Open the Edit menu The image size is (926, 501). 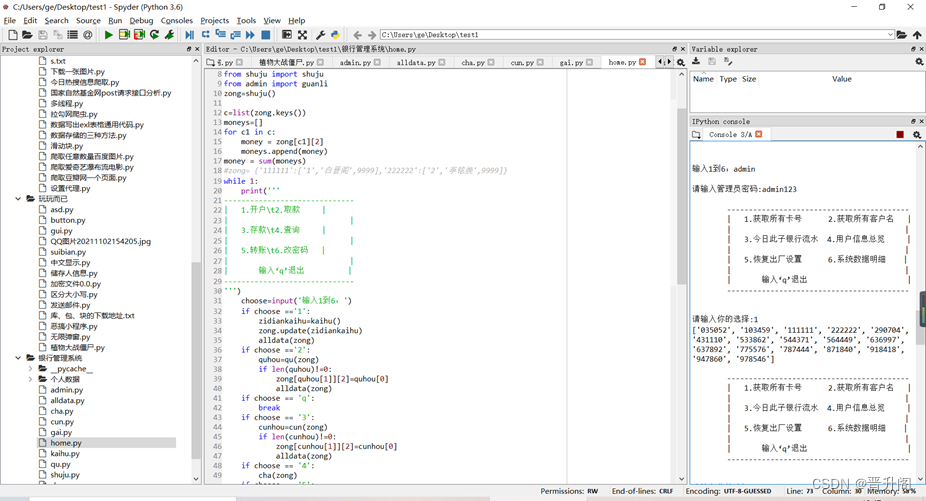(30, 20)
